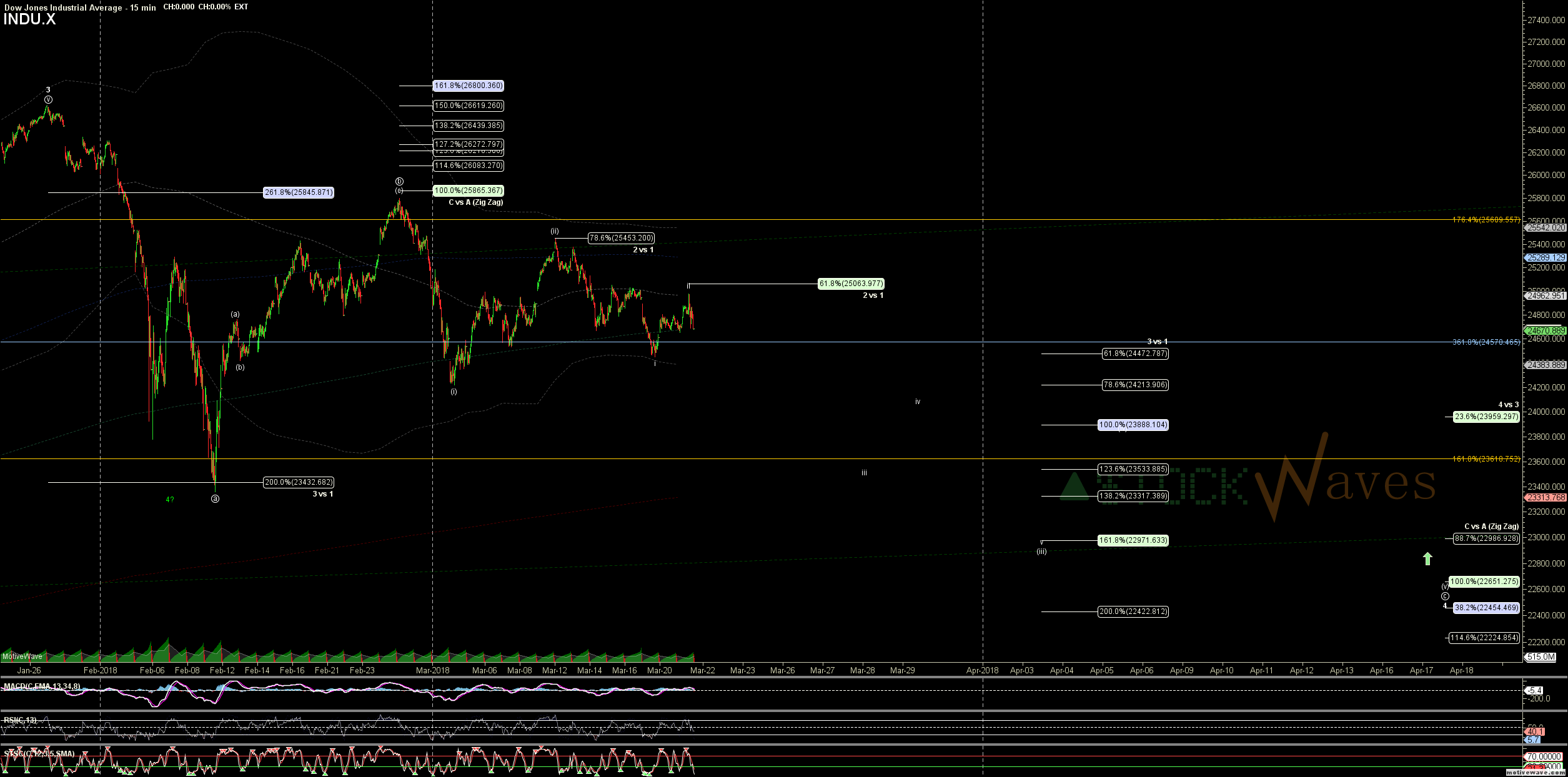Screen dimensions: 1568x777
Task: Select the RSI(C,13) indicator label
Action: pos(20,720)
